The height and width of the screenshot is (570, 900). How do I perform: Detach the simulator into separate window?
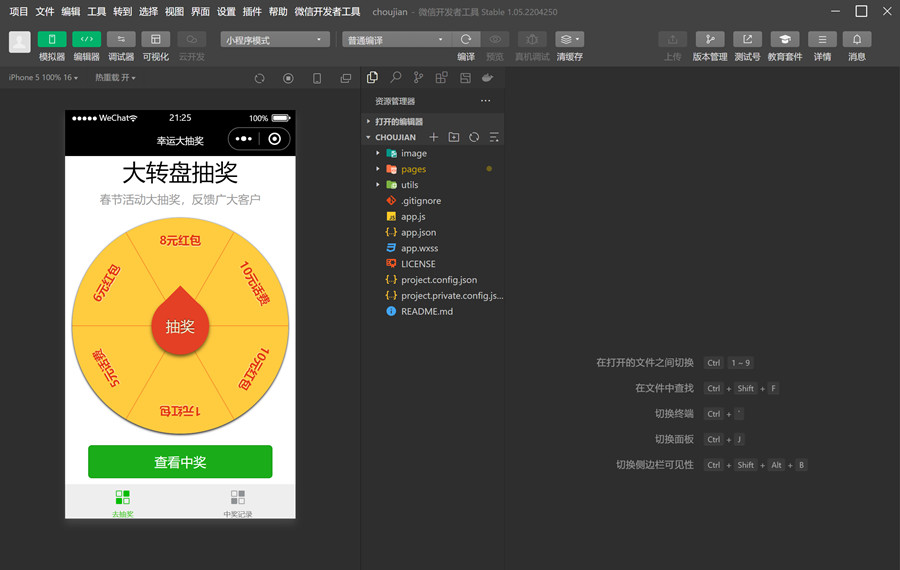(346, 78)
